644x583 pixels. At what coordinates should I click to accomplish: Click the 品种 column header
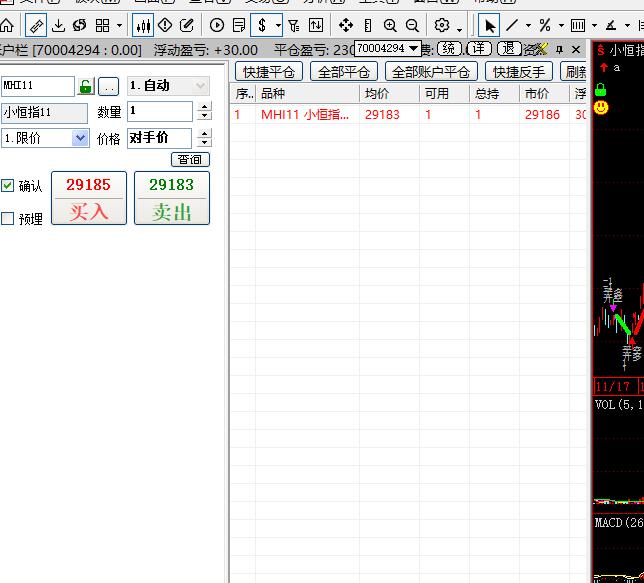tap(273, 94)
